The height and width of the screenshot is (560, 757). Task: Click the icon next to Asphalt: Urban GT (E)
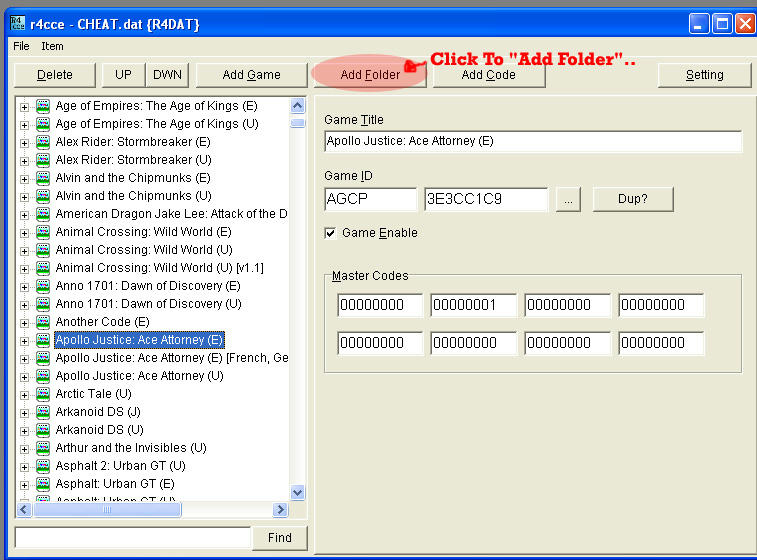coord(43,484)
